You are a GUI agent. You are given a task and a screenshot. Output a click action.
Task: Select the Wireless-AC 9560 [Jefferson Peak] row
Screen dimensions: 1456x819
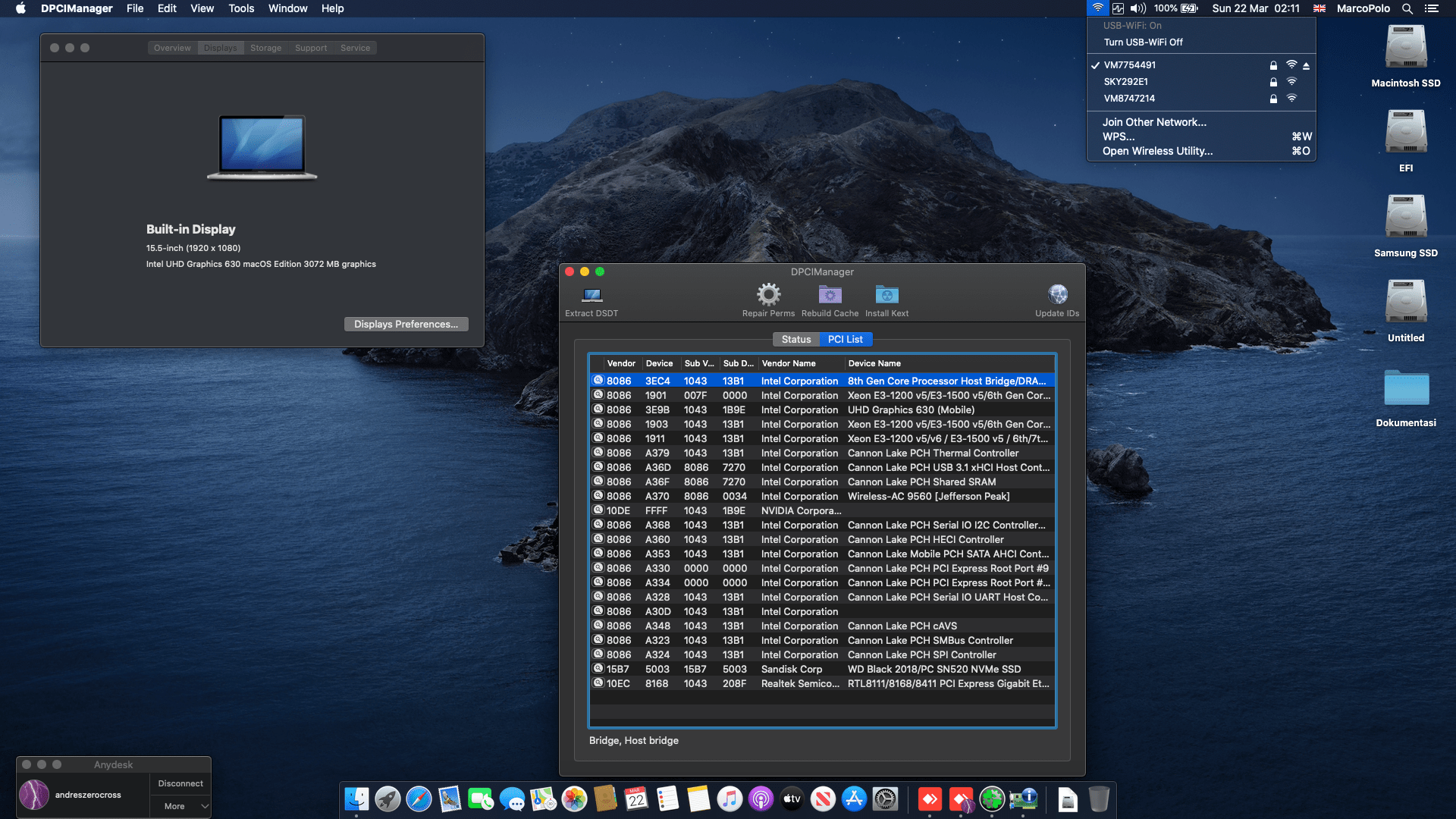[822, 496]
